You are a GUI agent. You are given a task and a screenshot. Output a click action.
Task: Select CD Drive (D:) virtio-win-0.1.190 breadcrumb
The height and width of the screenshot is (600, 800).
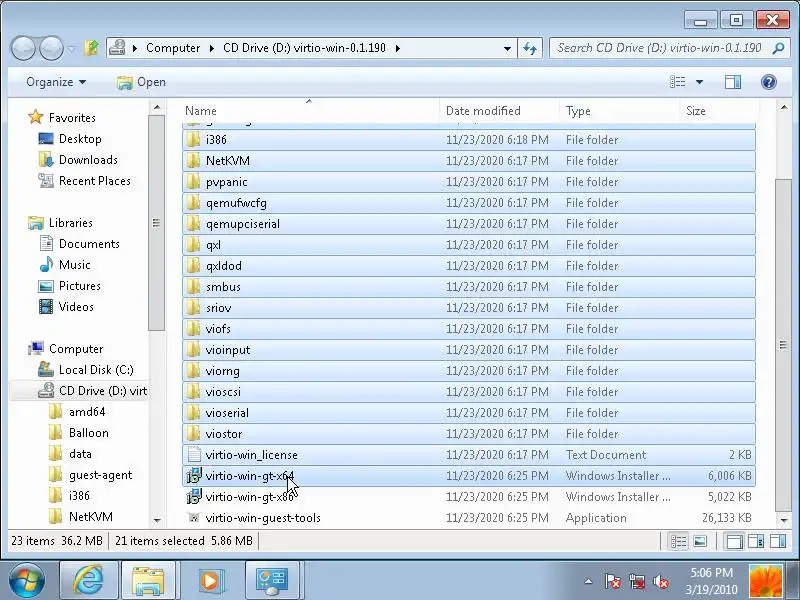point(304,48)
